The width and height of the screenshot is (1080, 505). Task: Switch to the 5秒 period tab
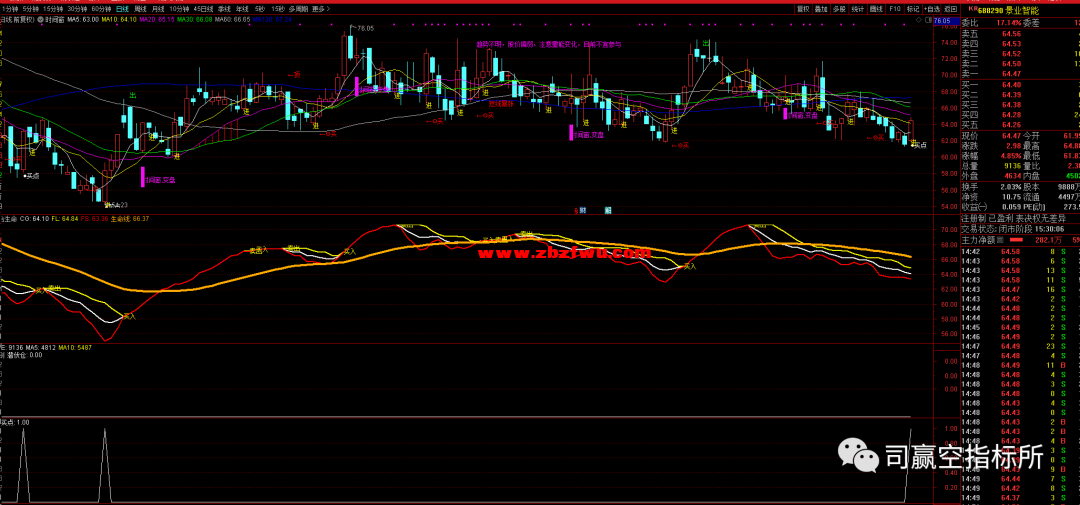point(260,9)
